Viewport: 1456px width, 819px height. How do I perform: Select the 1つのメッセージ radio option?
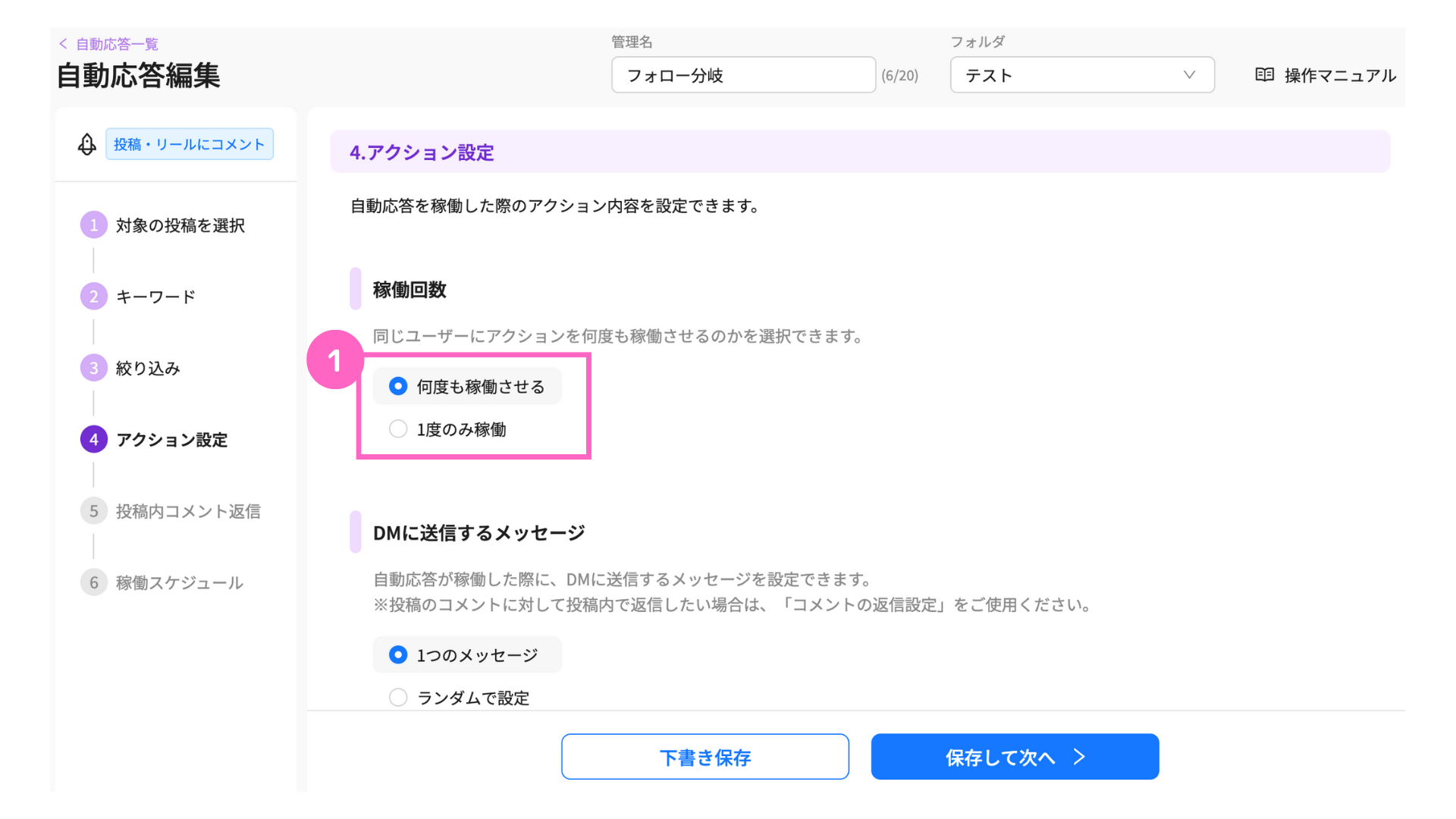398,654
